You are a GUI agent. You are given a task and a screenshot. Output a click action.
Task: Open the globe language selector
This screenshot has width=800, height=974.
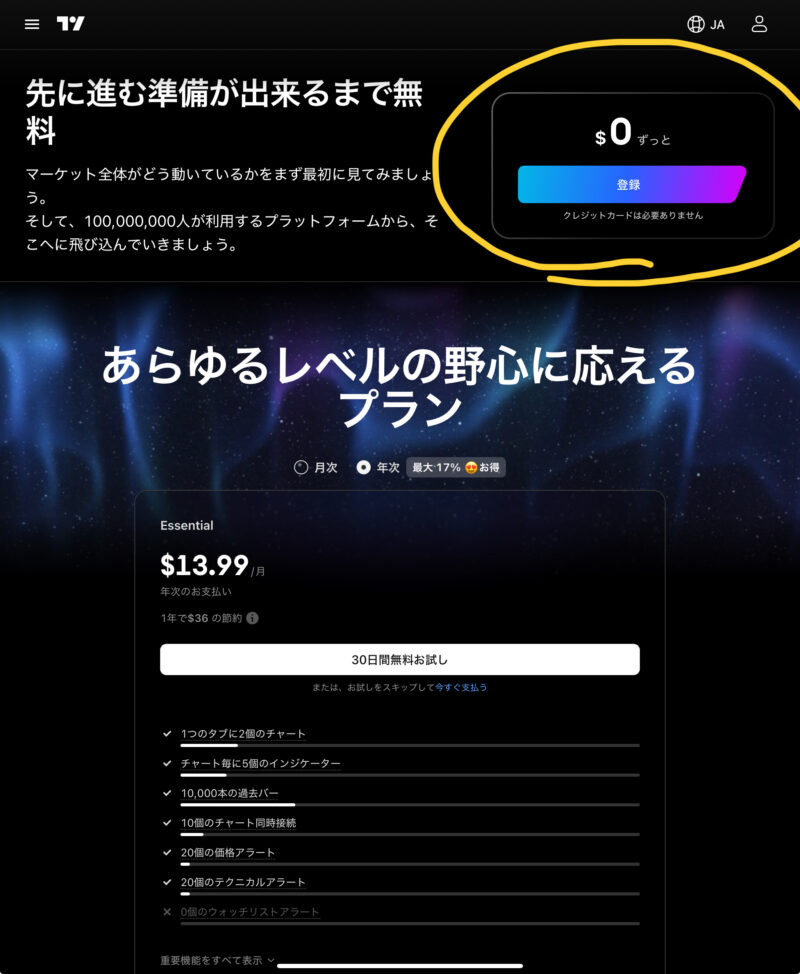click(x=696, y=24)
